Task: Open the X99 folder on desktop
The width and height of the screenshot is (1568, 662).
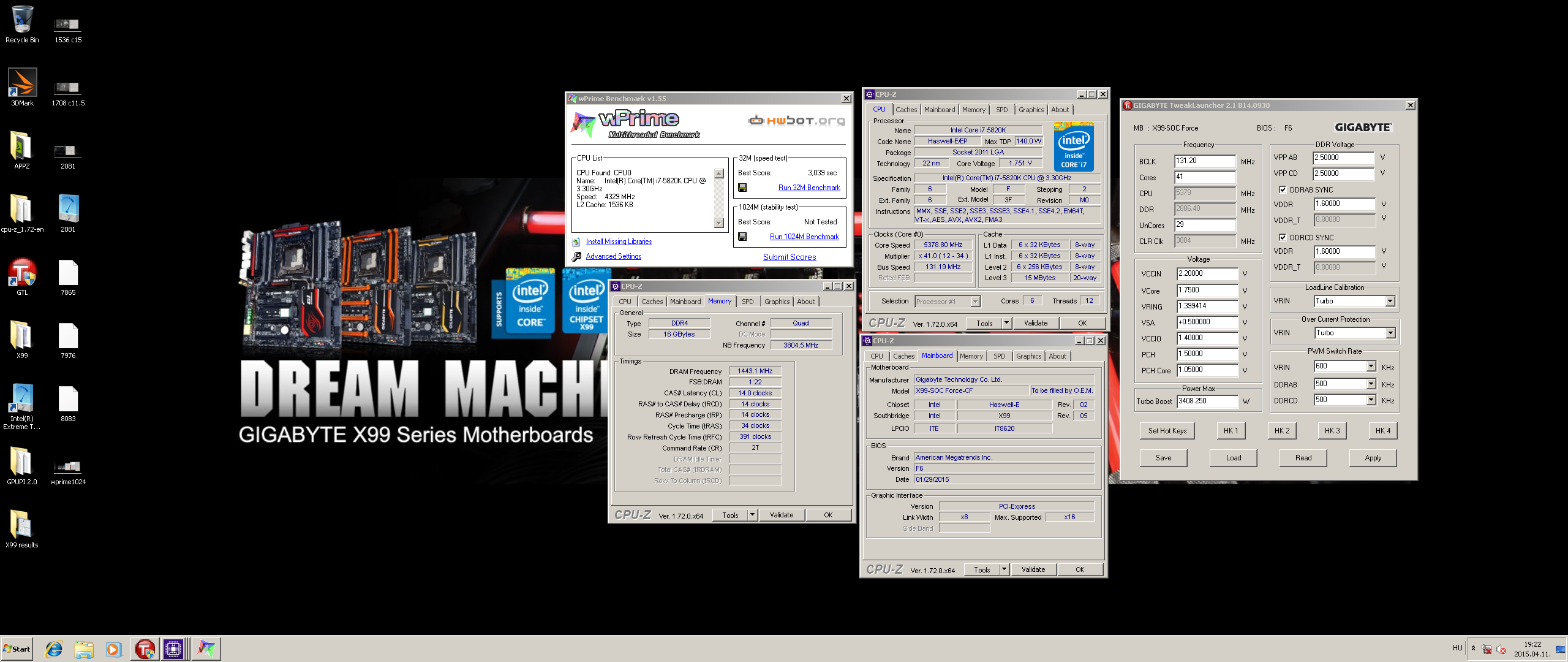Action: click(x=22, y=340)
